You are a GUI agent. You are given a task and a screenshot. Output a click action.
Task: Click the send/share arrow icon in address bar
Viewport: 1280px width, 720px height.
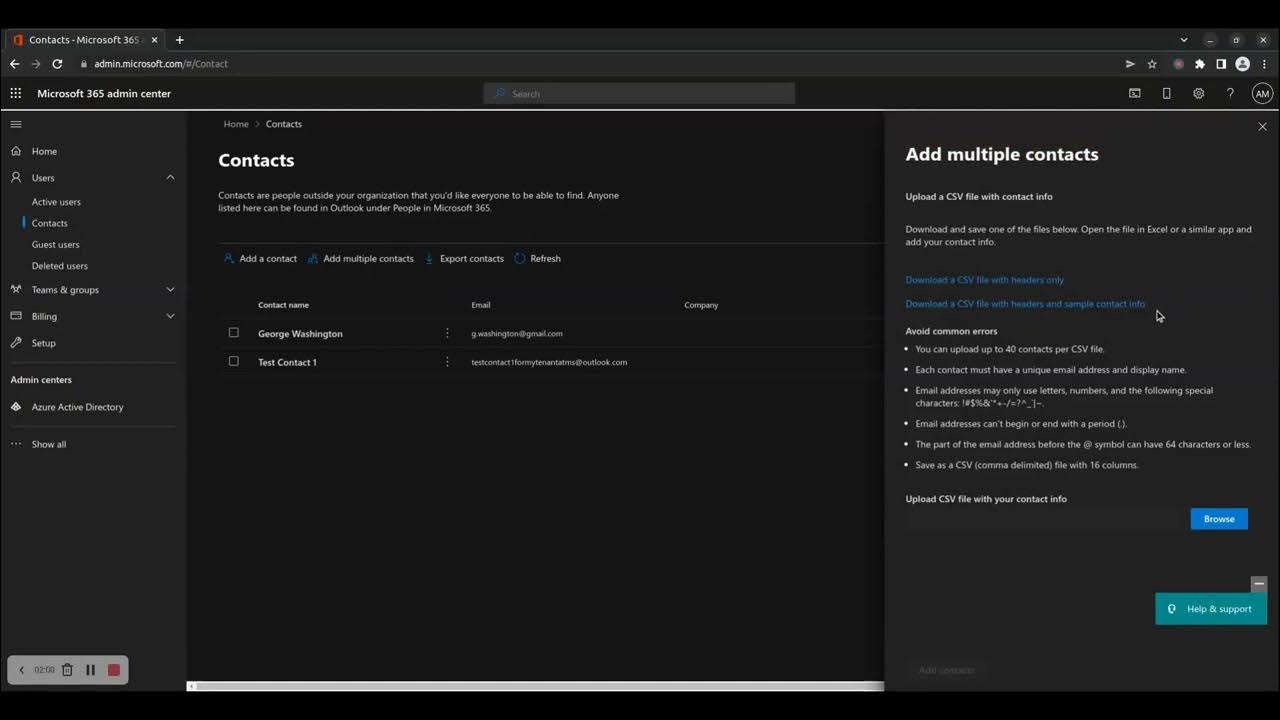[1130, 63]
